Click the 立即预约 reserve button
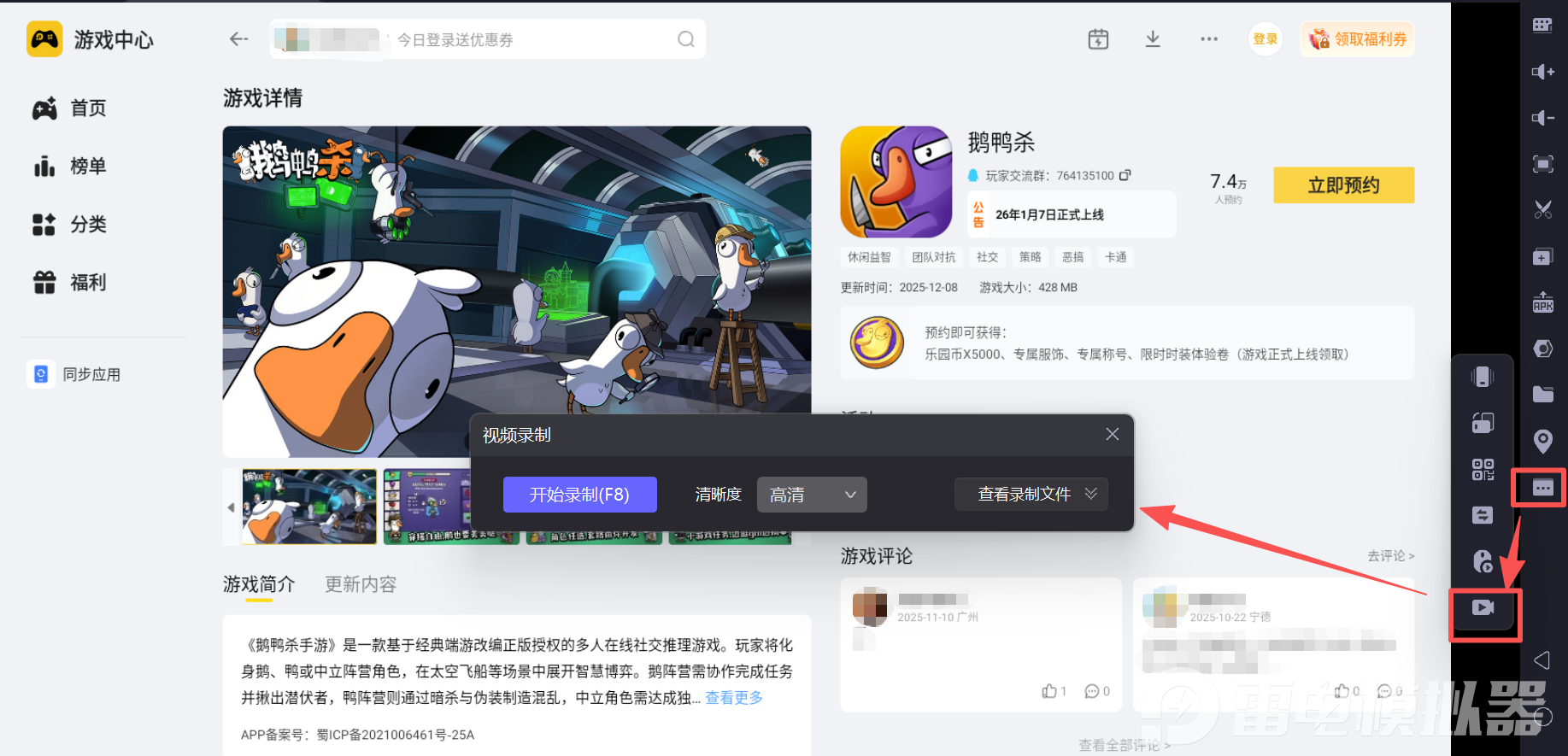Image resolution: width=1568 pixels, height=756 pixels. tap(1344, 185)
